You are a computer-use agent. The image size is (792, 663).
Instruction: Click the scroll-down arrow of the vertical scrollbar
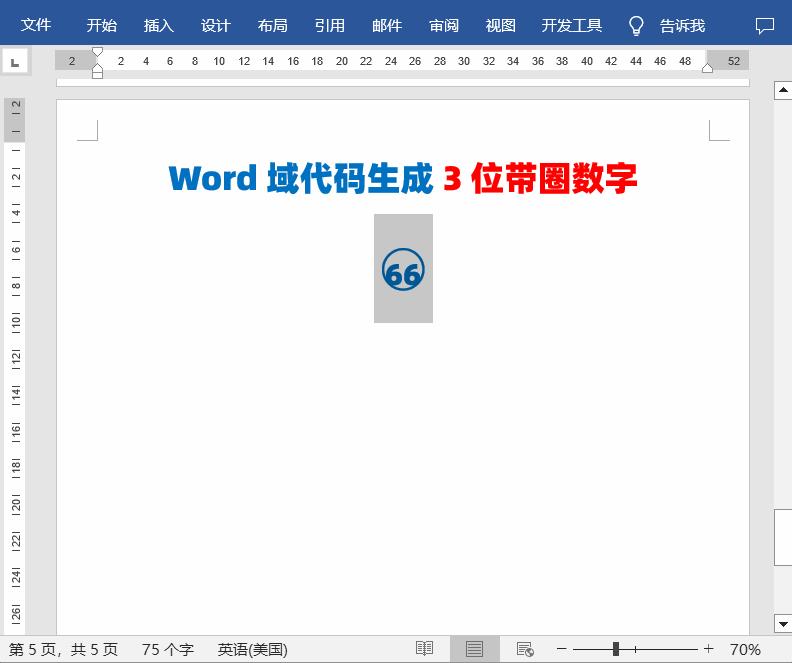pyautogui.click(x=783, y=624)
